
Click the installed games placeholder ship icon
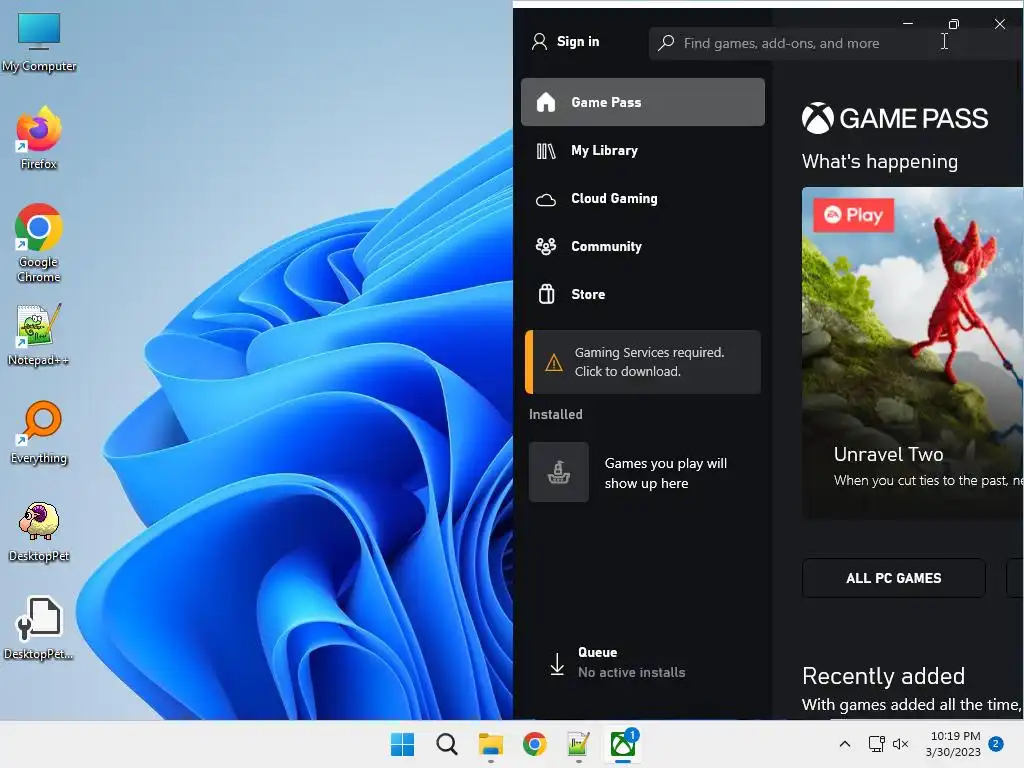[x=558, y=472]
